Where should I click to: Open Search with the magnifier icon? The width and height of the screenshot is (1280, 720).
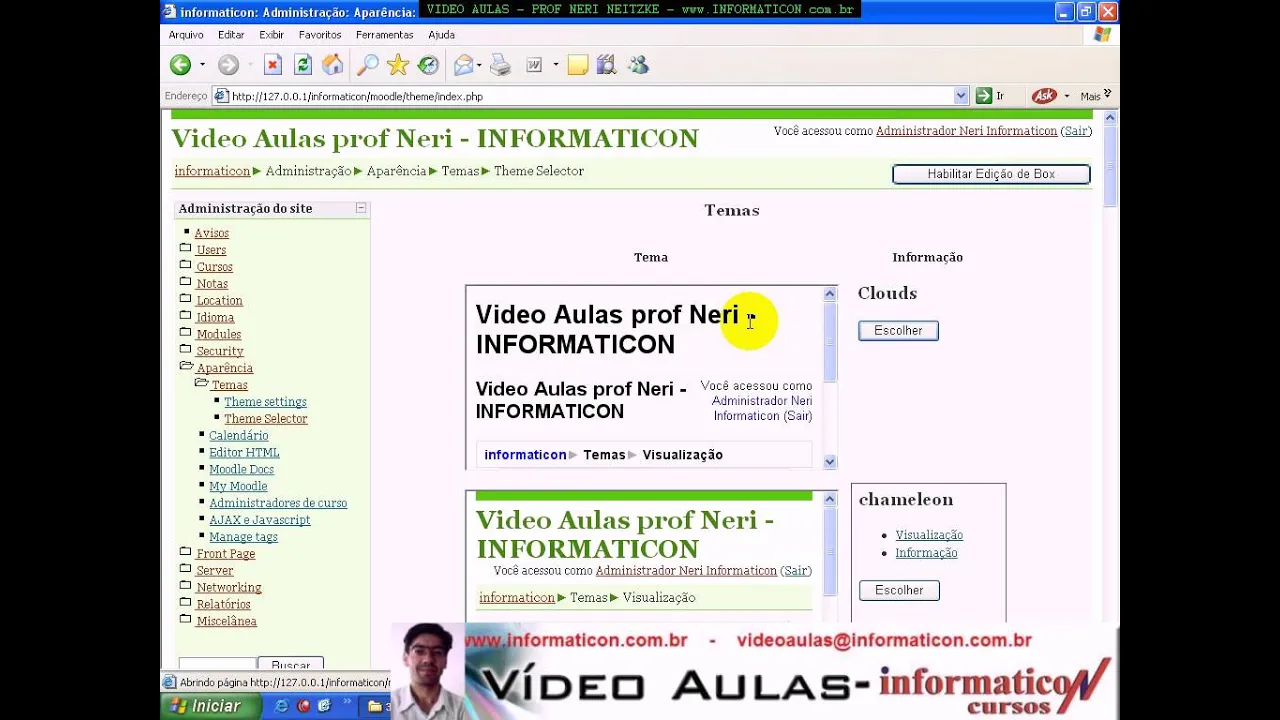pyautogui.click(x=368, y=65)
